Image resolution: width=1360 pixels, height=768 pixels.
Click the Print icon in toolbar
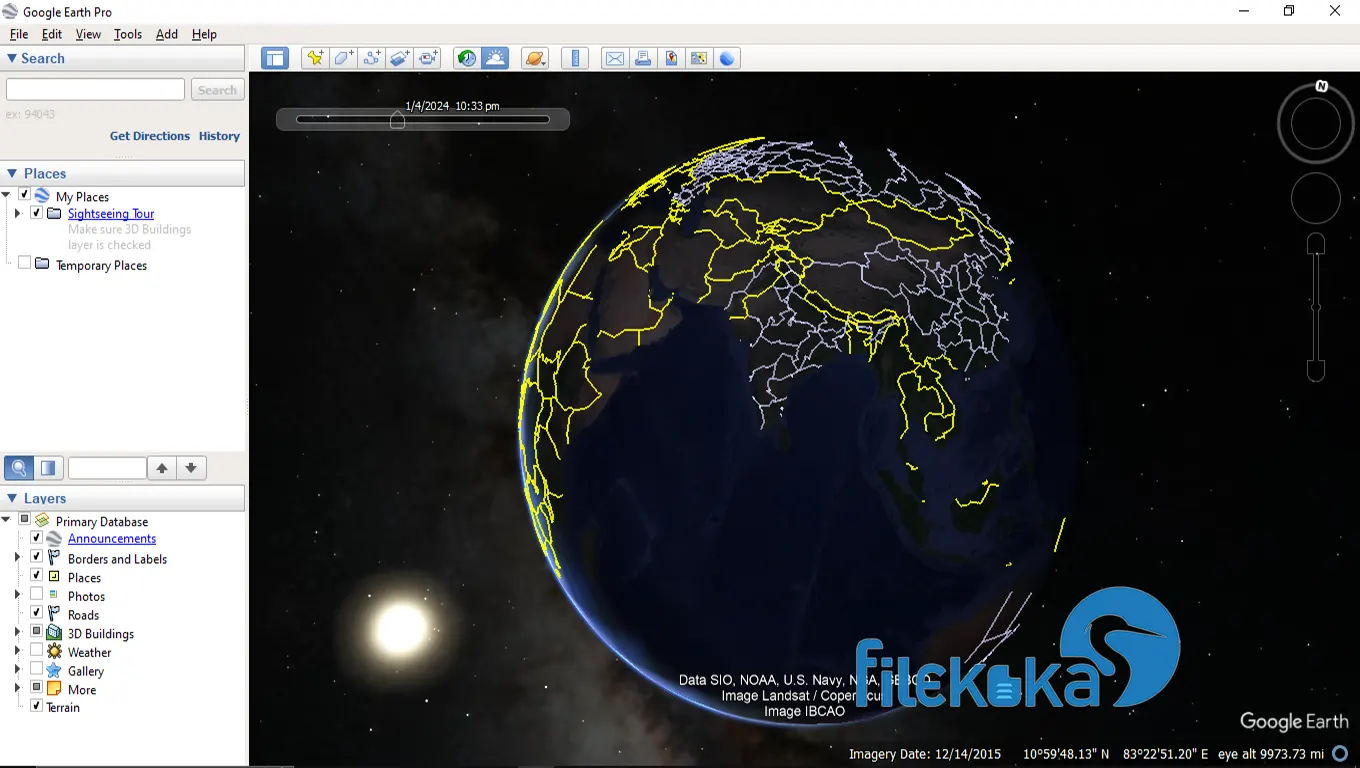pos(643,58)
